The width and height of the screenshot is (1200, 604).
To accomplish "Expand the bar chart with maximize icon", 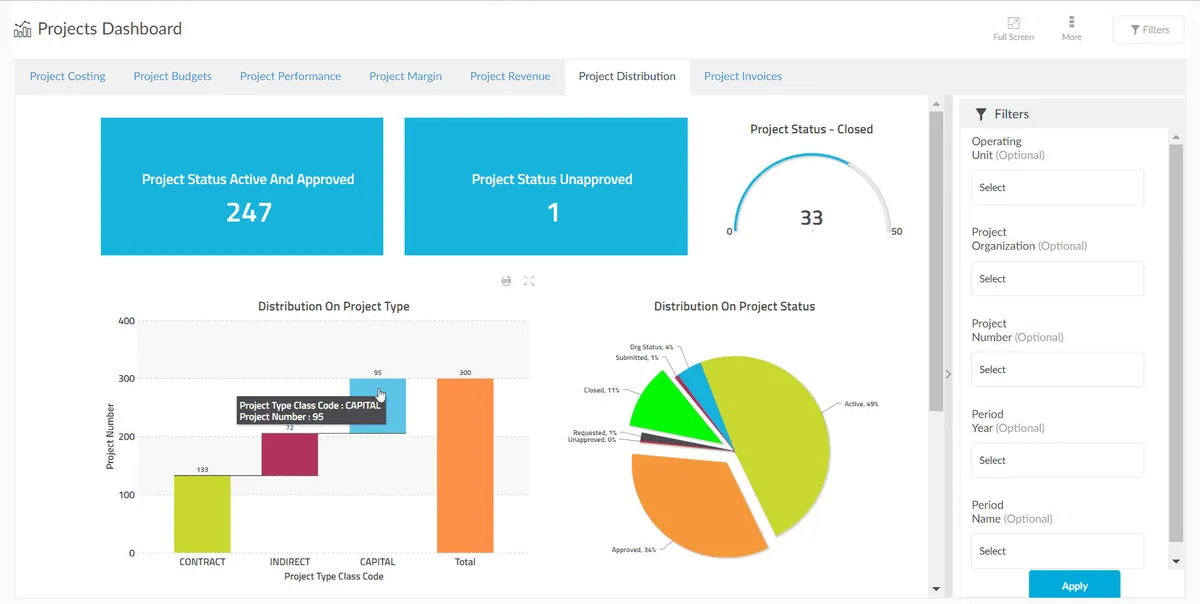I will [529, 281].
